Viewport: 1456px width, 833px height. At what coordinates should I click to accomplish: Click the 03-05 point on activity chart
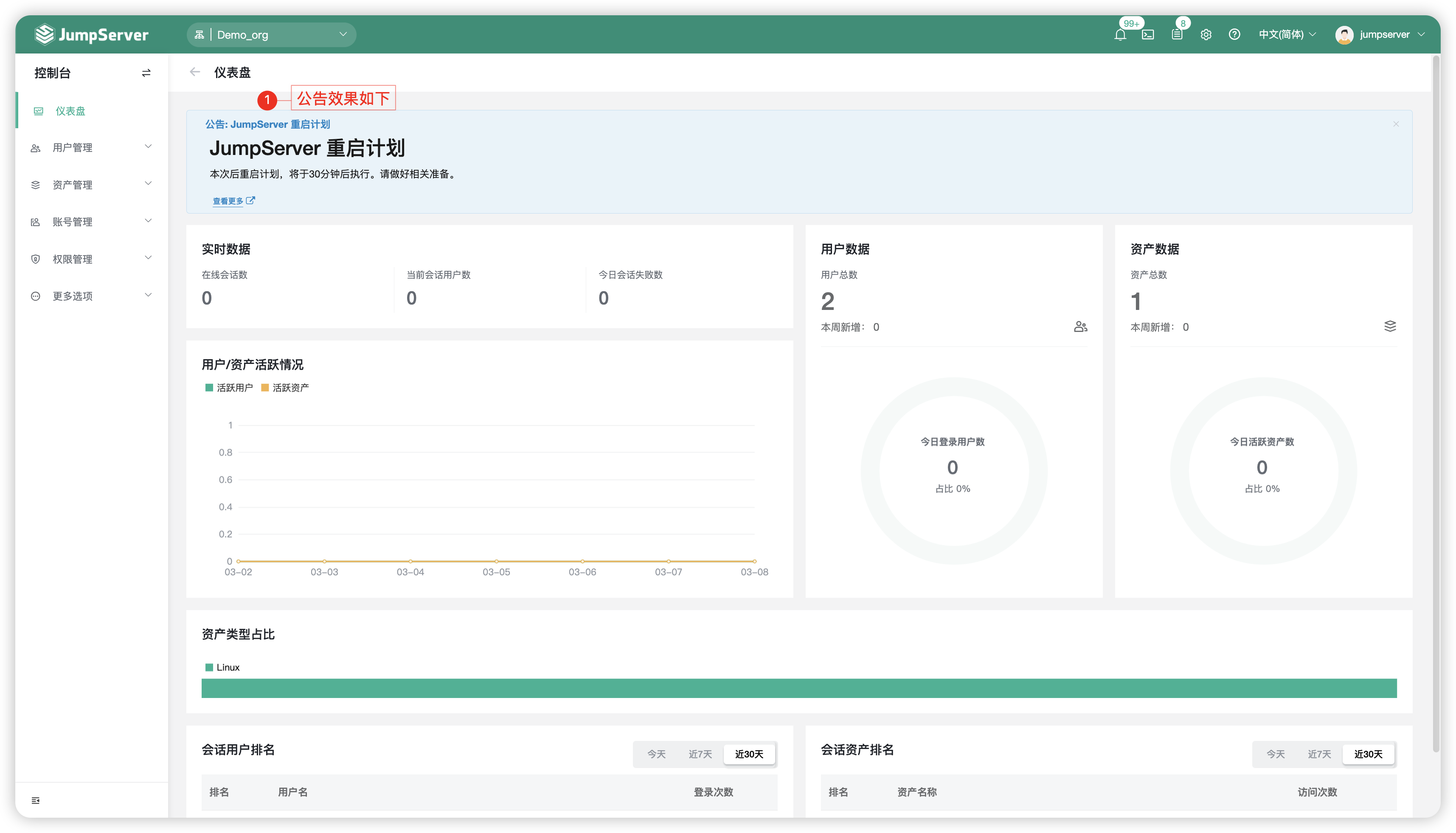(x=496, y=561)
